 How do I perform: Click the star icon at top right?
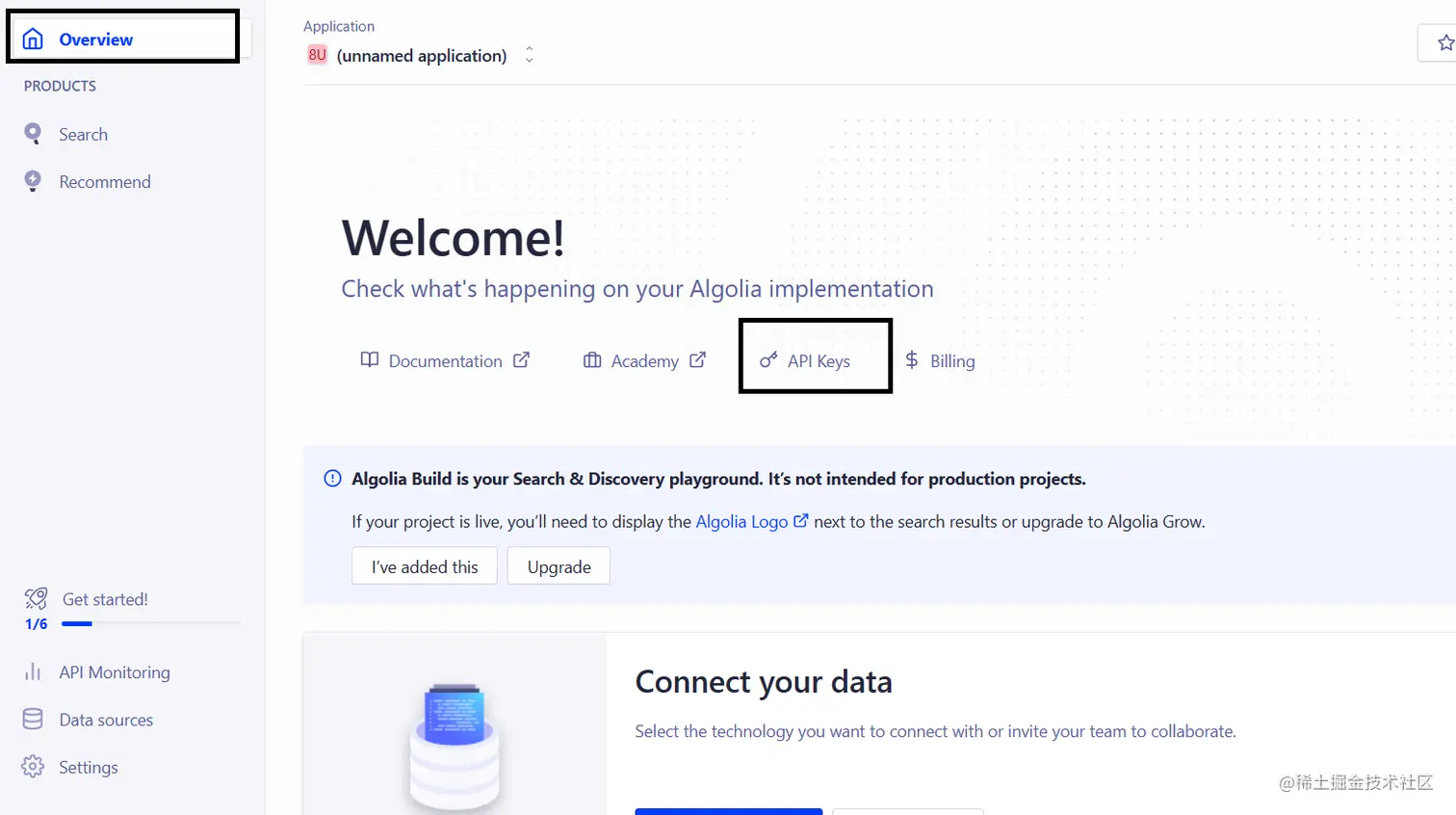coord(1444,42)
